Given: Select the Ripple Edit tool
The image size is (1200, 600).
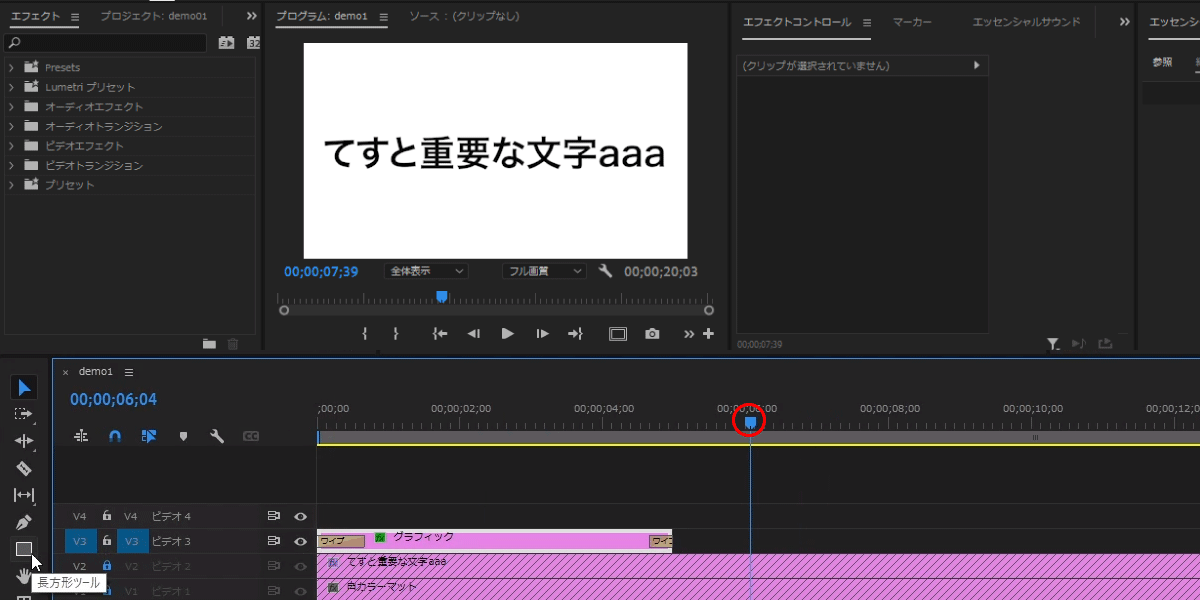Looking at the screenshot, I should pyautogui.click(x=24, y=441).
